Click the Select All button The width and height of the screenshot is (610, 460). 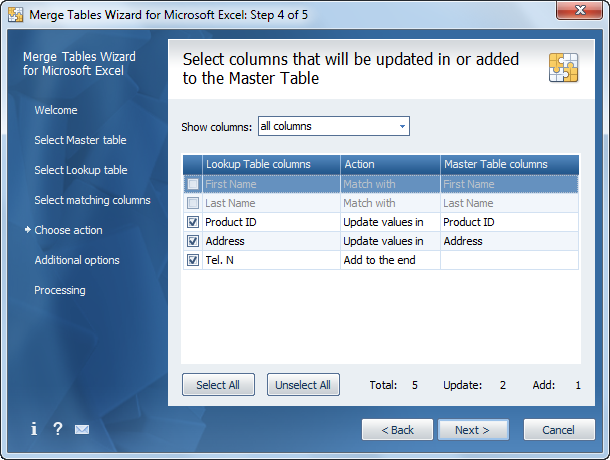(218, 385)
